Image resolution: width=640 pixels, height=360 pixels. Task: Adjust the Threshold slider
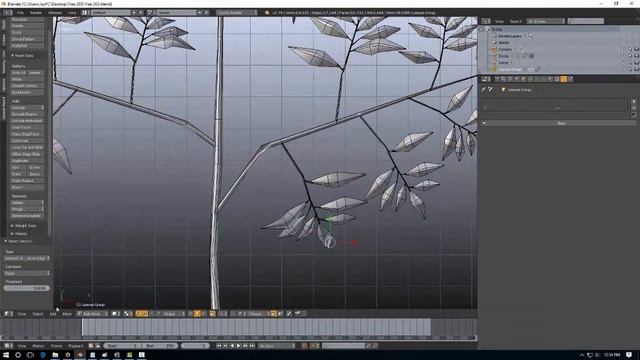coord(27,288)
